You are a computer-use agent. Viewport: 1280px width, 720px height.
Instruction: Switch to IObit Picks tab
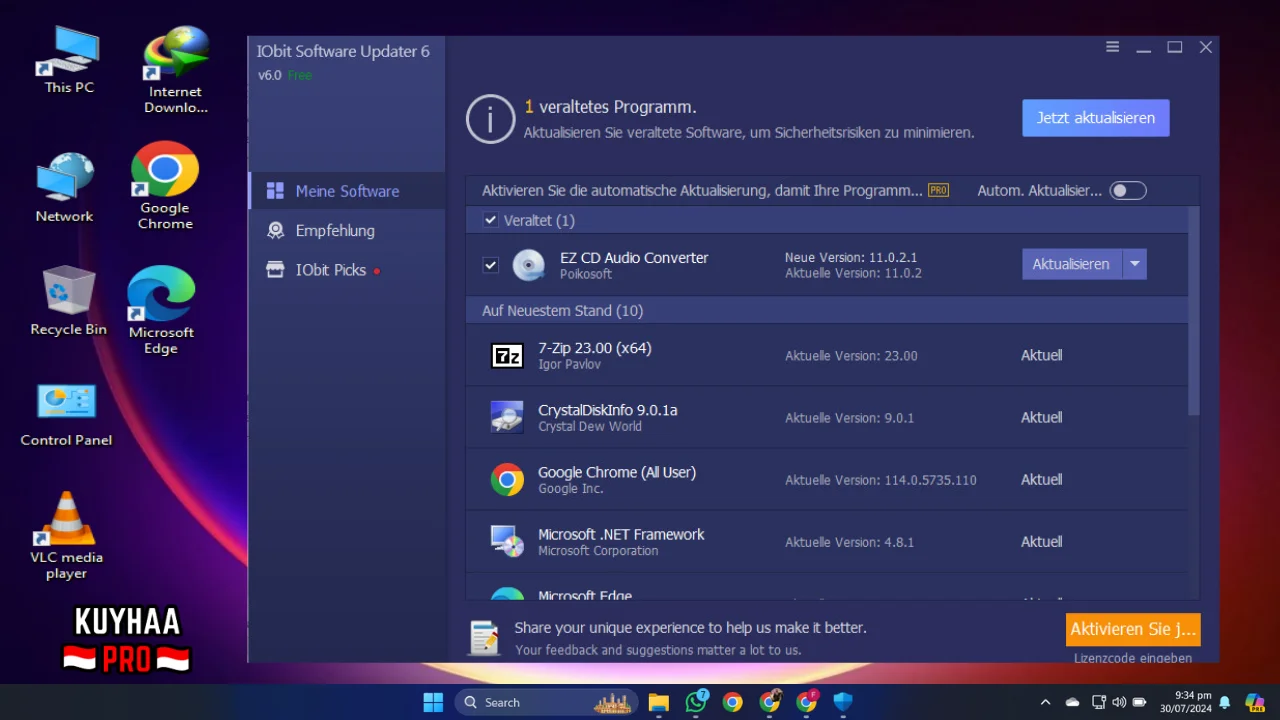(x=347, y=270)
